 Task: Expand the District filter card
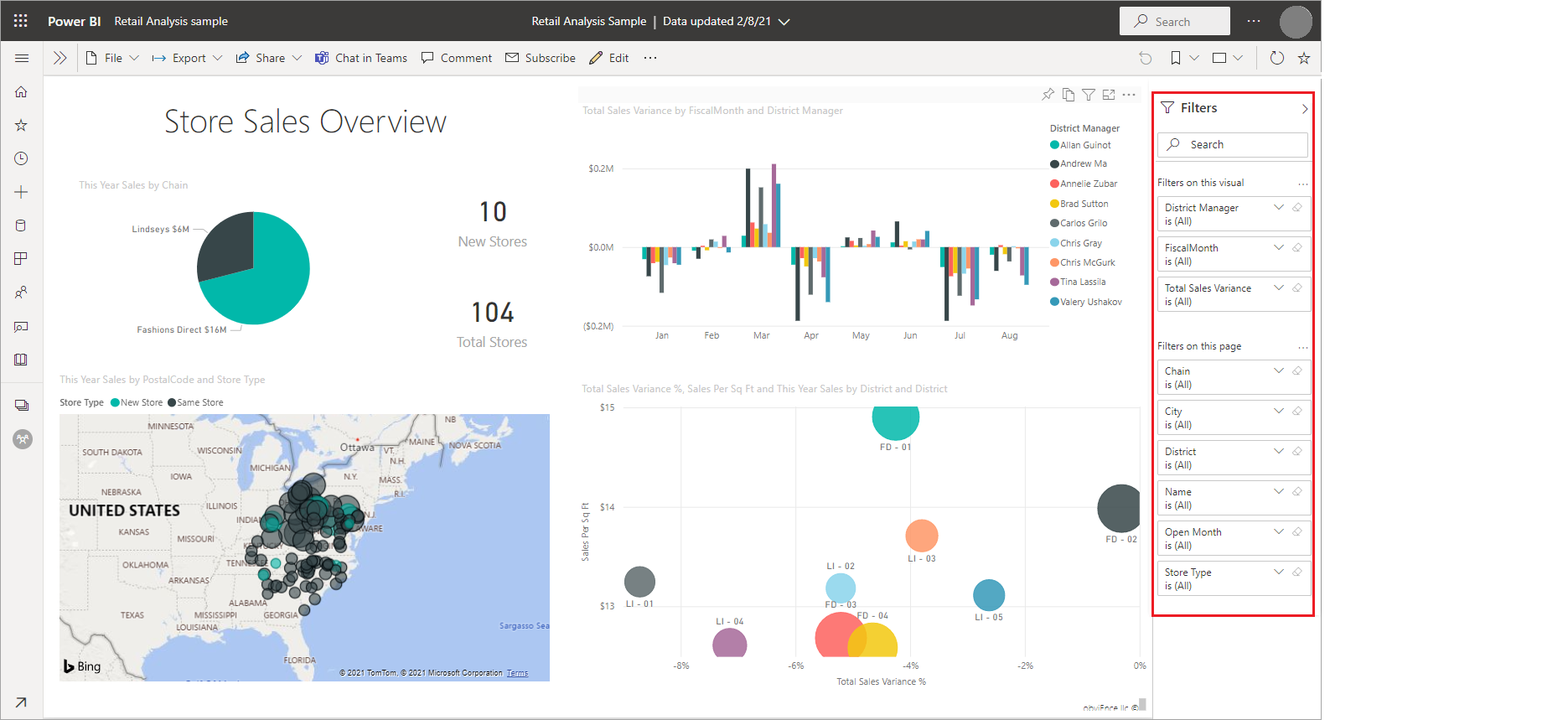click(1279, 451)
